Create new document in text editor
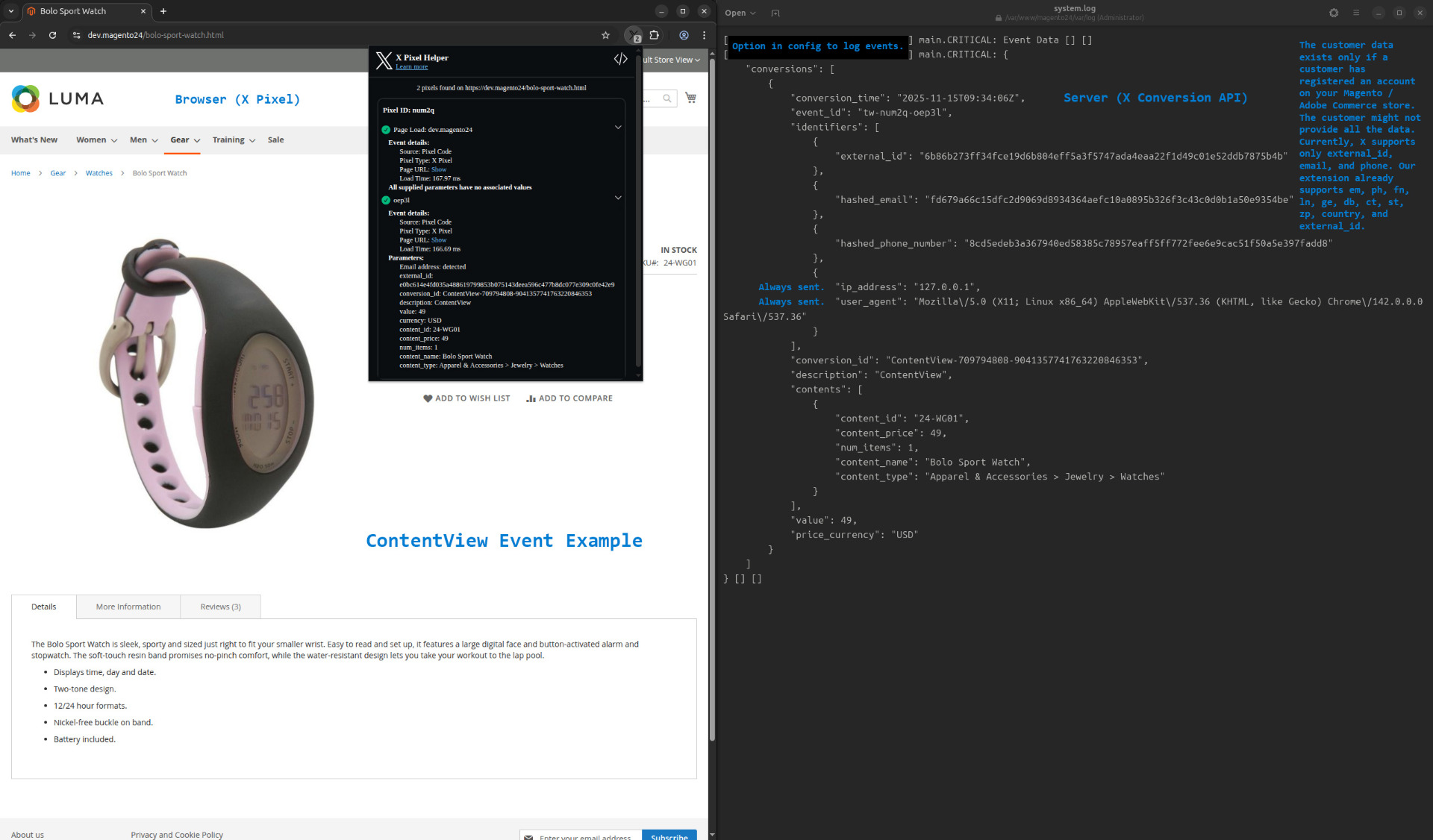 pos(775,13)
